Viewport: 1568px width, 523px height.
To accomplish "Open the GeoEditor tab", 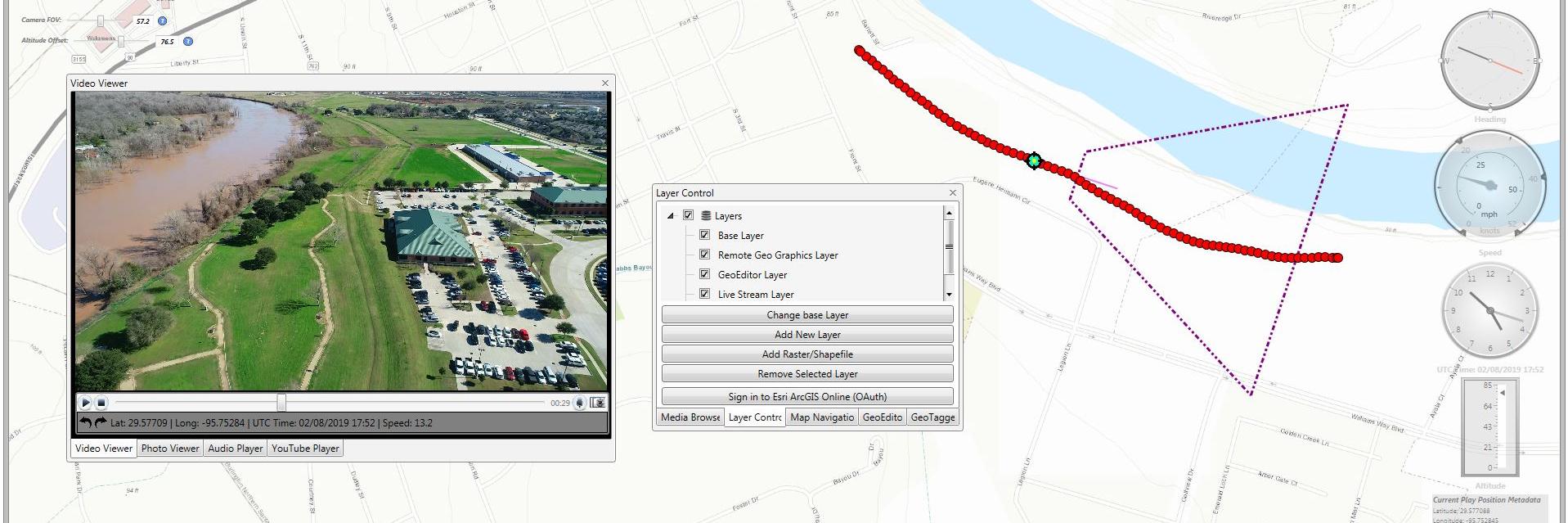I will click(x=883, y=417).
